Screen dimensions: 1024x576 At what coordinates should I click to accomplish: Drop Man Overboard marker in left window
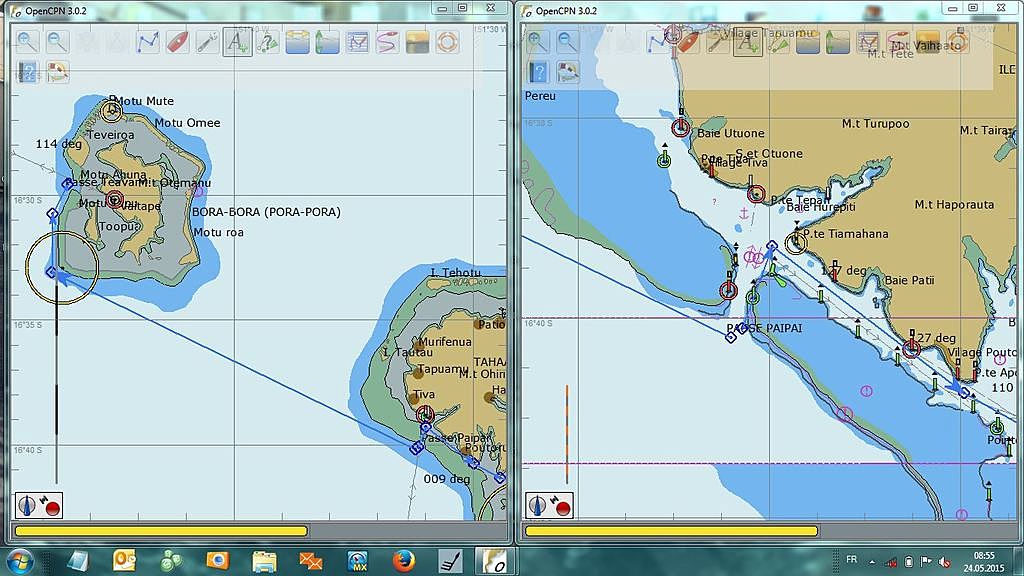pyautogui.click(x=448, y=42)
